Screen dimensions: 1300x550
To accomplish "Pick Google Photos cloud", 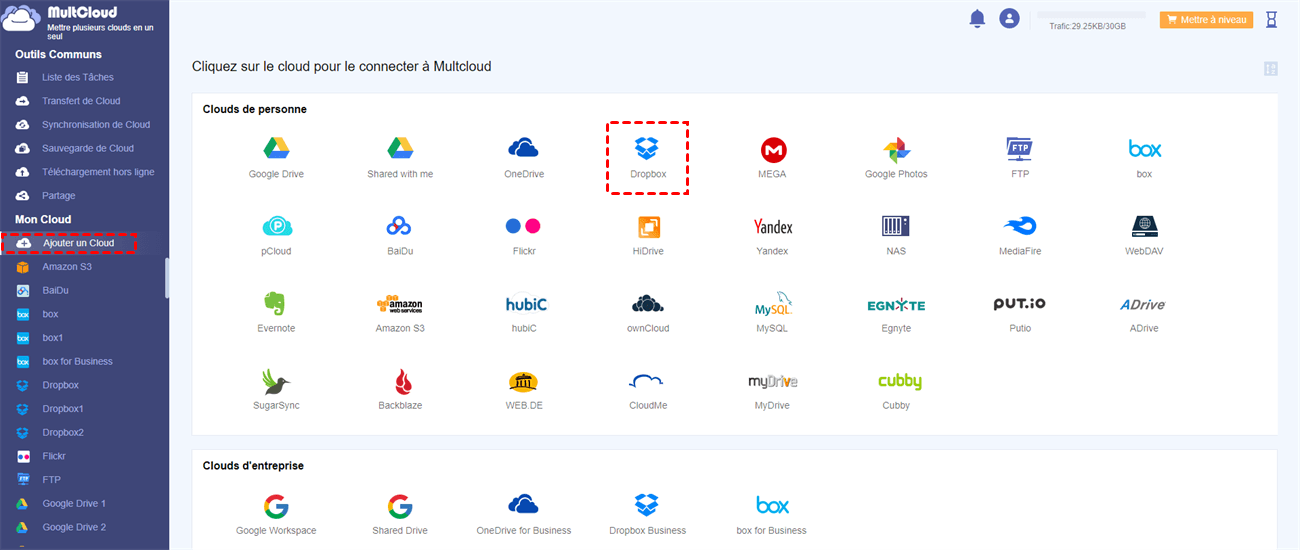I will [896, 158].
